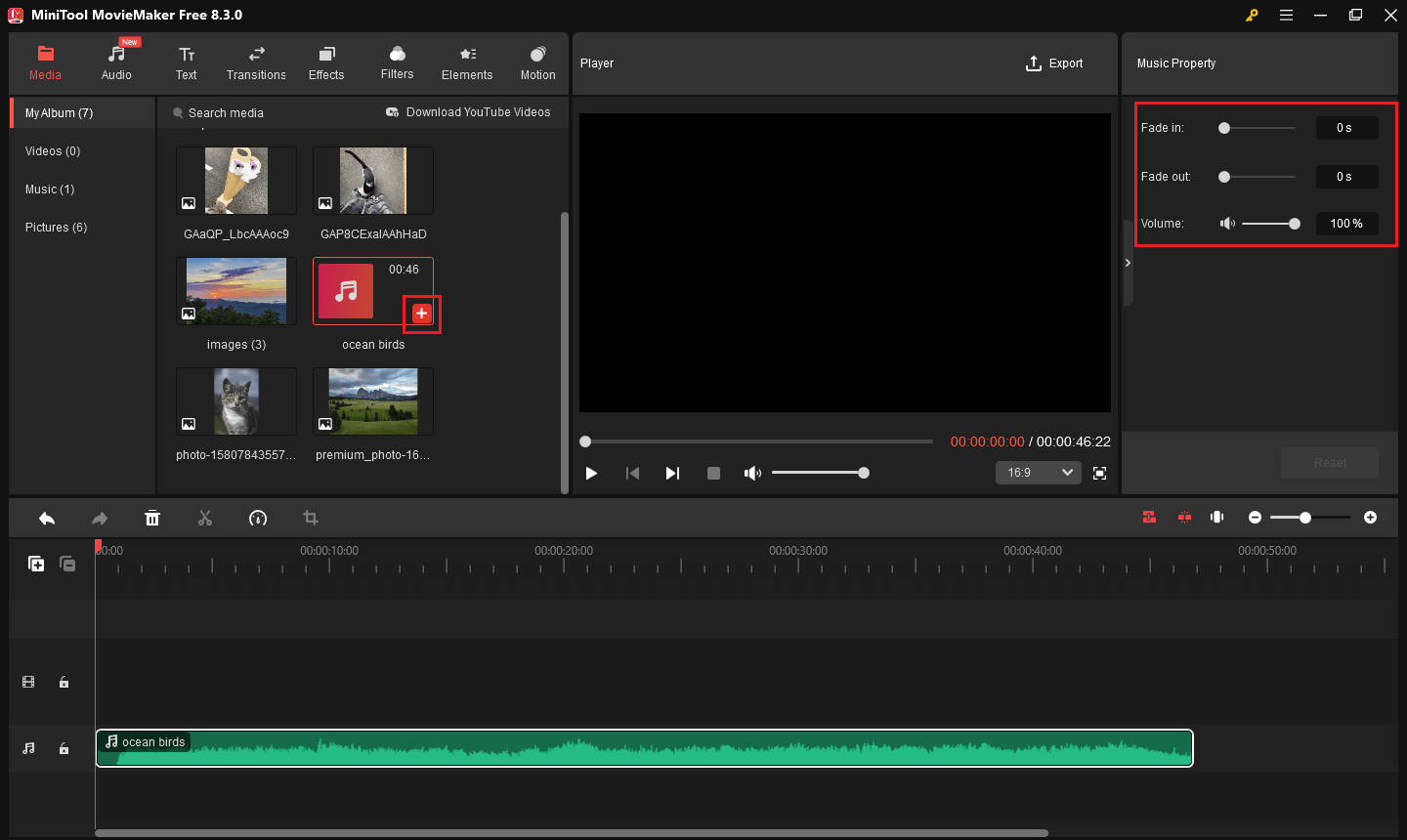Open the Effects tab
The width and height of the screenshot is (1407, 840).
coord(326,63)
